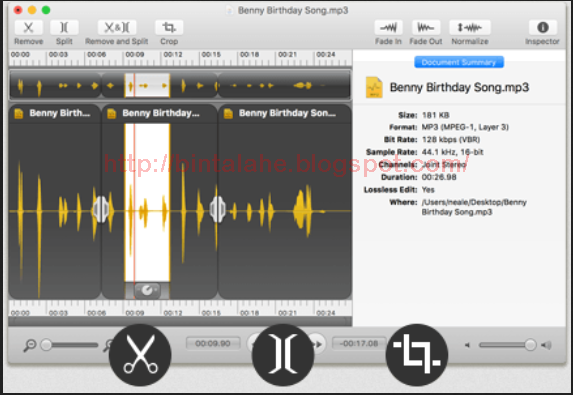Click the Remove scissors tool in toolbar

(x=29, y=28)
